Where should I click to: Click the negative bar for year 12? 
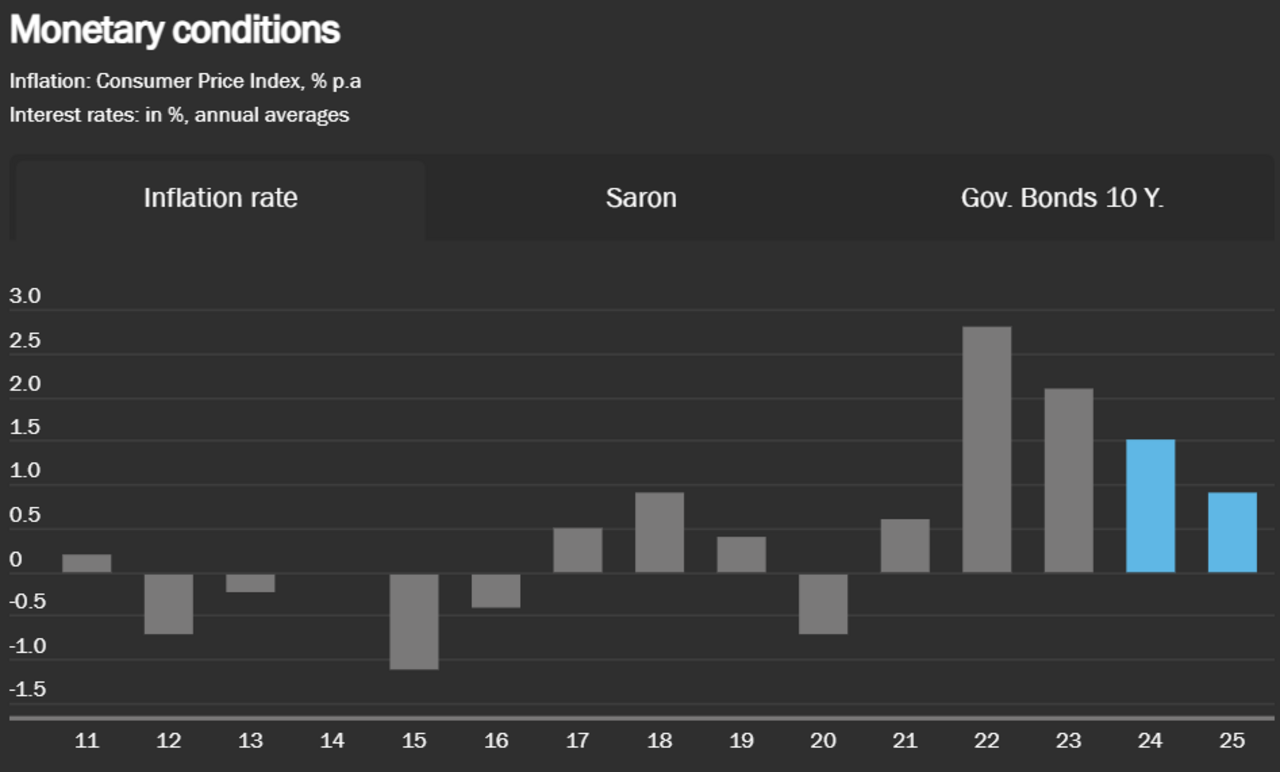[x=169, y=603]
